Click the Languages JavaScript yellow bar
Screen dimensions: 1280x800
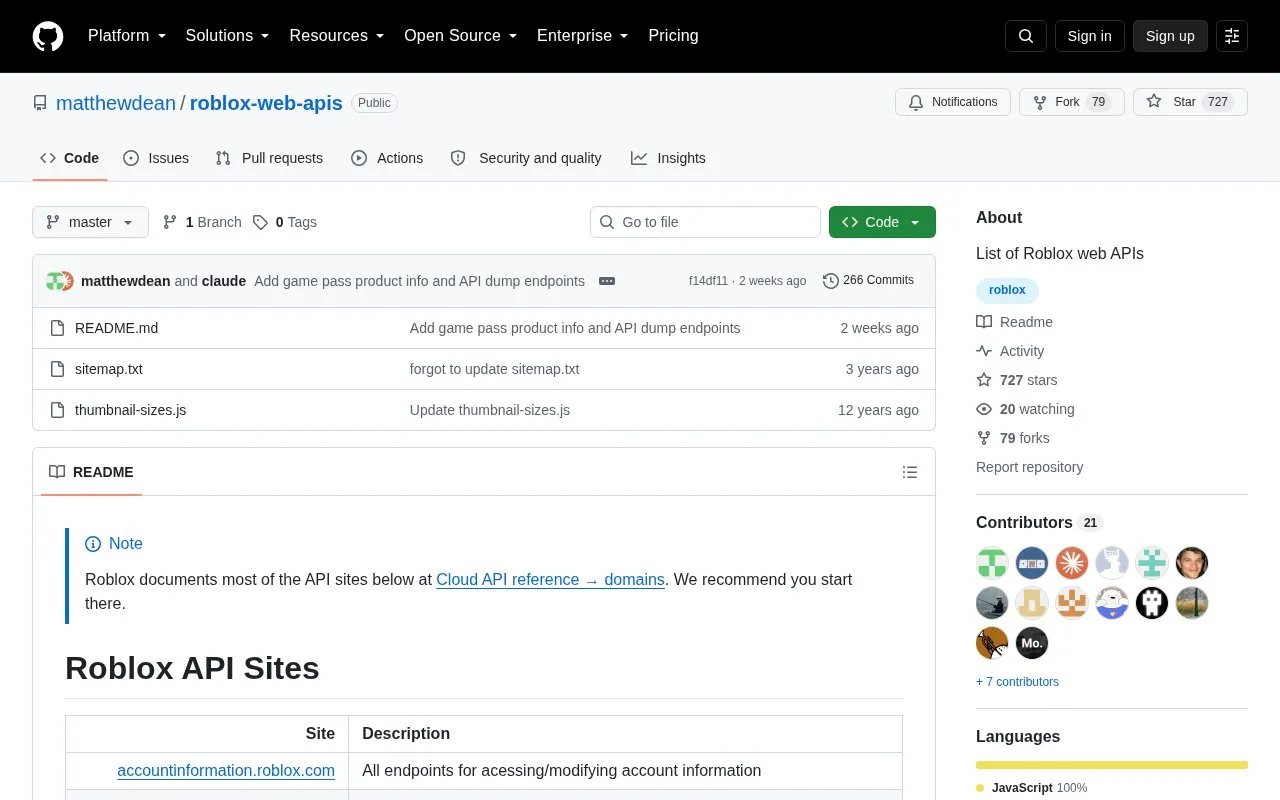tap(1112, 765)
